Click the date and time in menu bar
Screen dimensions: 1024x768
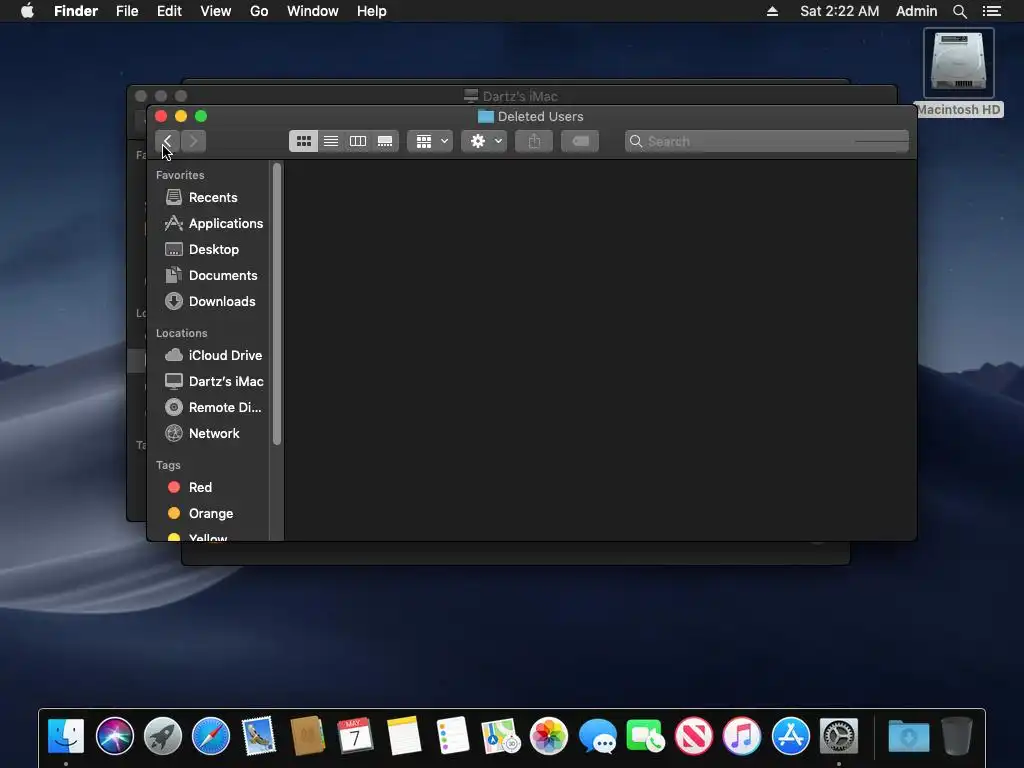tap(840, 11)
